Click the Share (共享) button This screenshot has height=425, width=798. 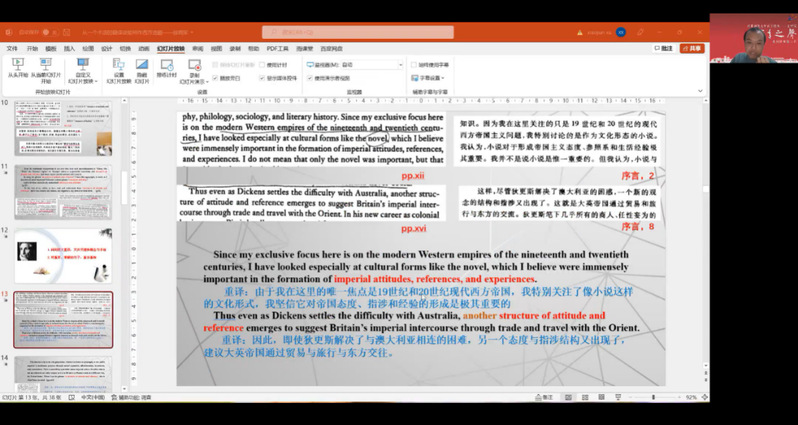pos(692,48)
